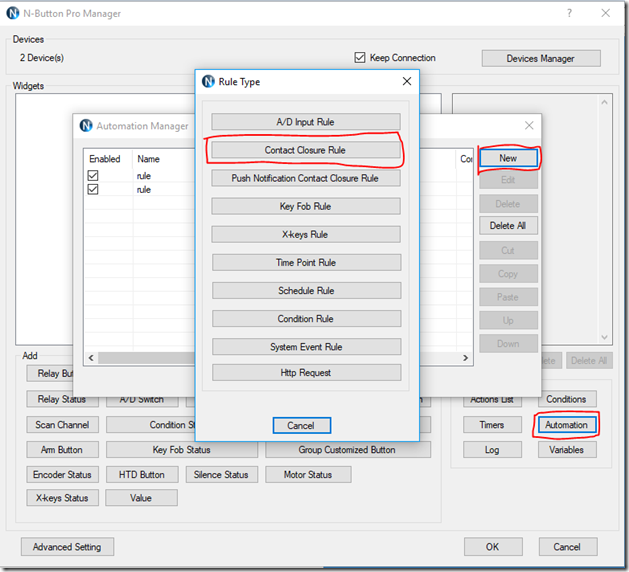The image size is (629, 572).
Task: Select System Event Rule
Action: pyautogui.click(x=306, y=347)
